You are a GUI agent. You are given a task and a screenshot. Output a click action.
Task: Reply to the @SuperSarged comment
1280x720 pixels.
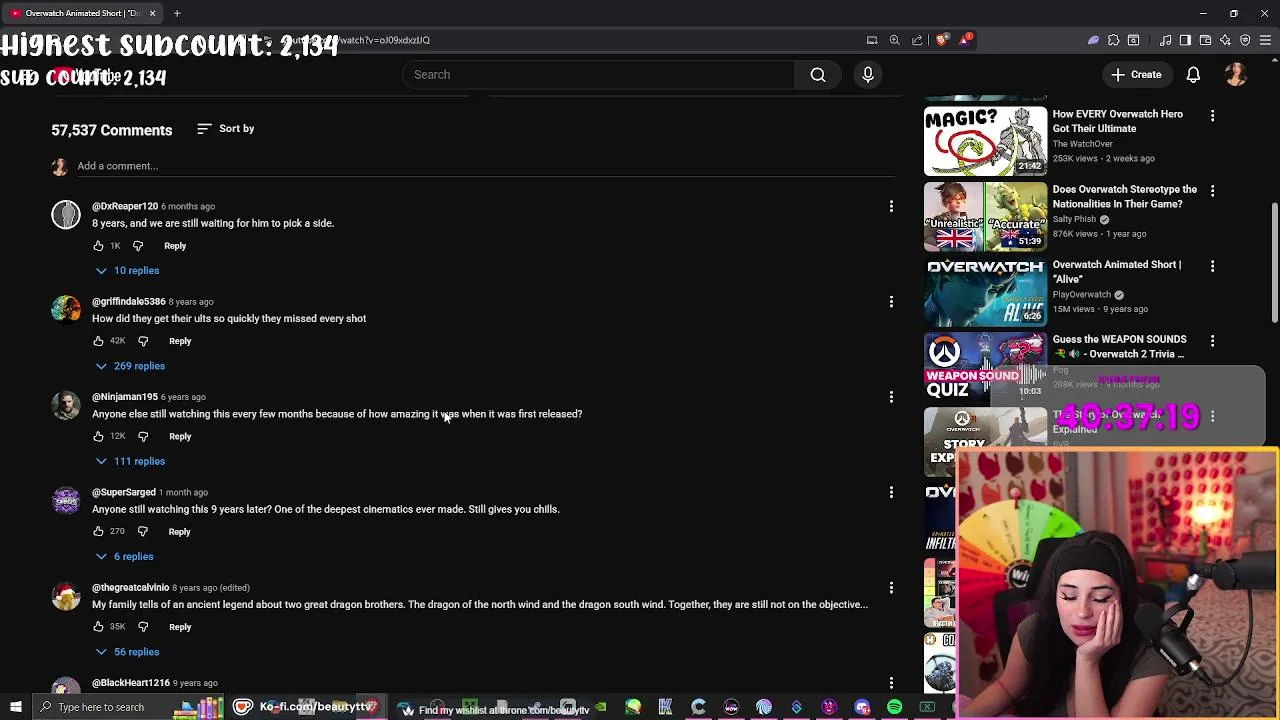click(179, 532)
